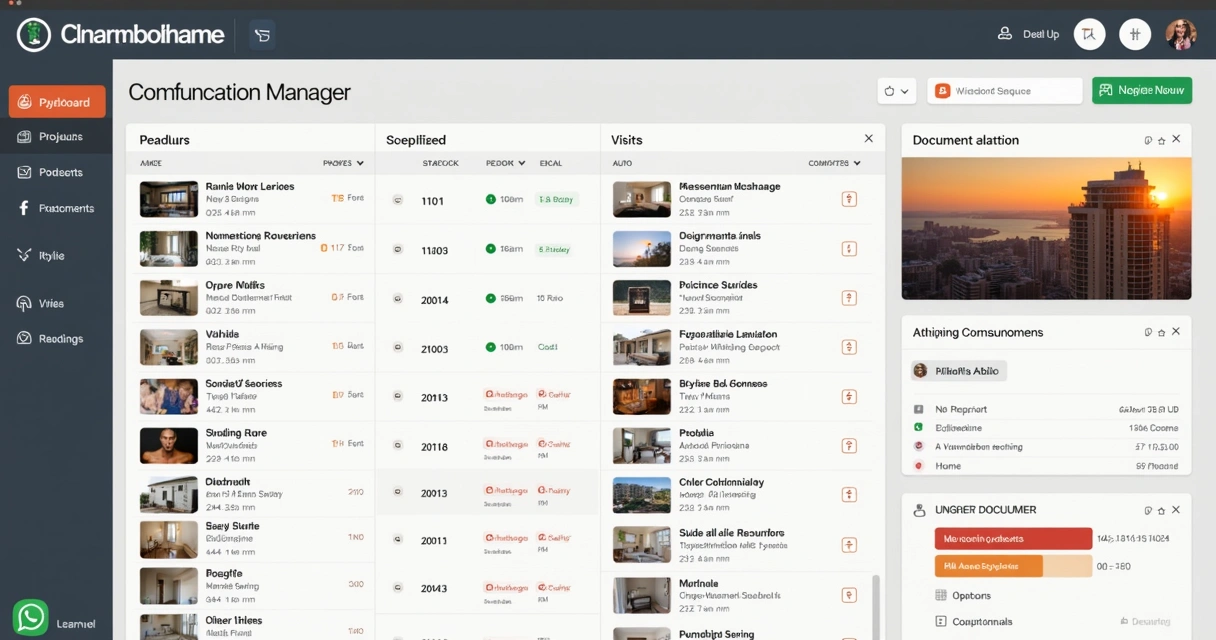Image resolution: width=1216 pixels, height=640 pixels.
Task: Toggle the round icon in row 20143
Action: 398,588
